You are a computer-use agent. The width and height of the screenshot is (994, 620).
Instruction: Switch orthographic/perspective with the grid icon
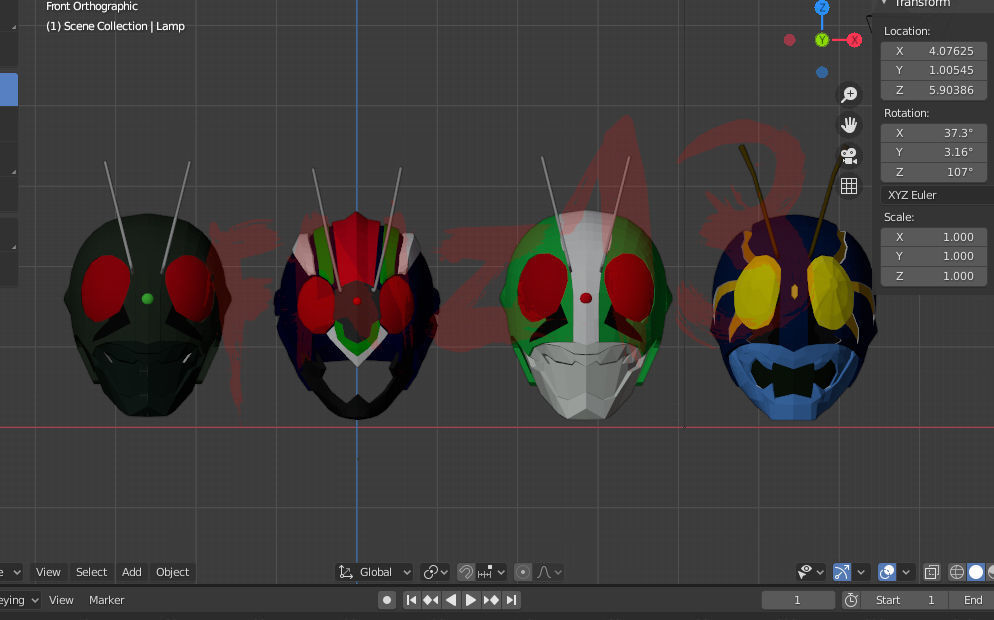pyautogui.click(x=849, y=186)
